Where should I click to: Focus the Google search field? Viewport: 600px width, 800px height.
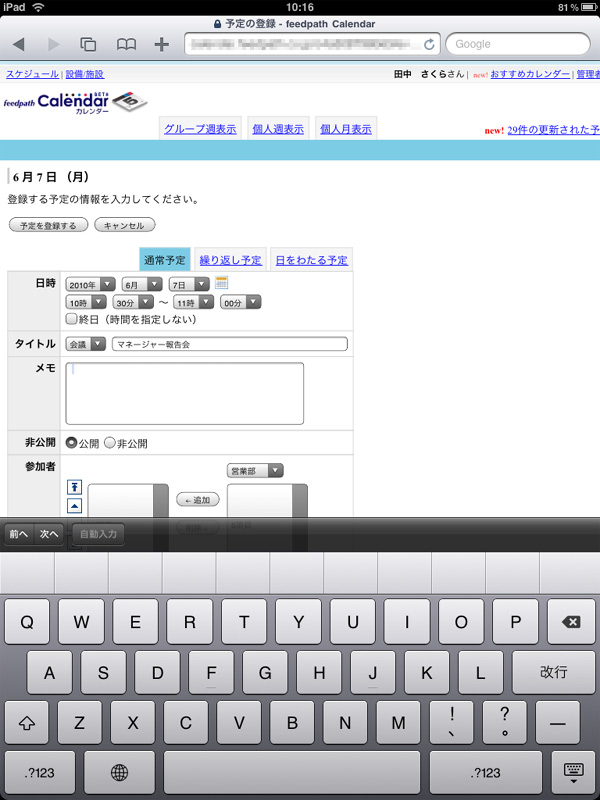518,44
